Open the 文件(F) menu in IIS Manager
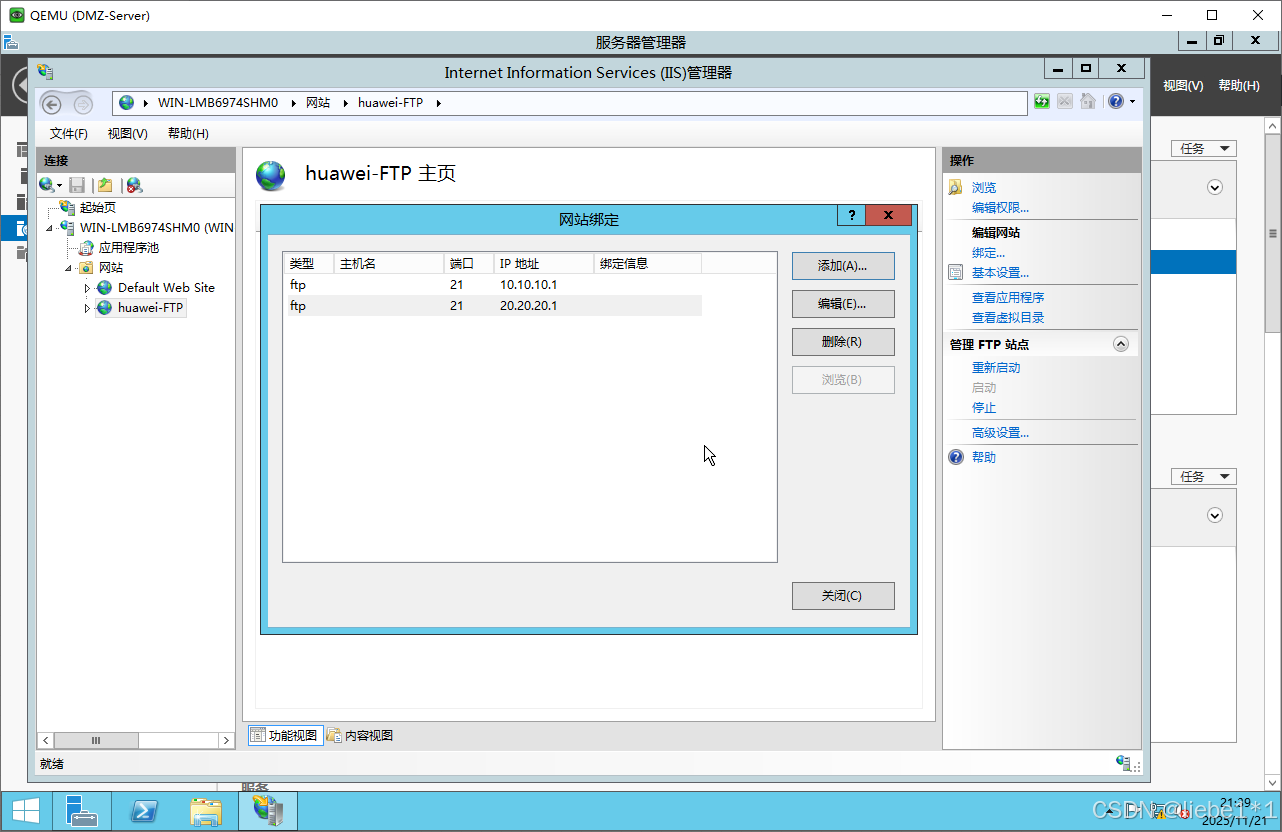The image size is (1282, 832). 69,134
